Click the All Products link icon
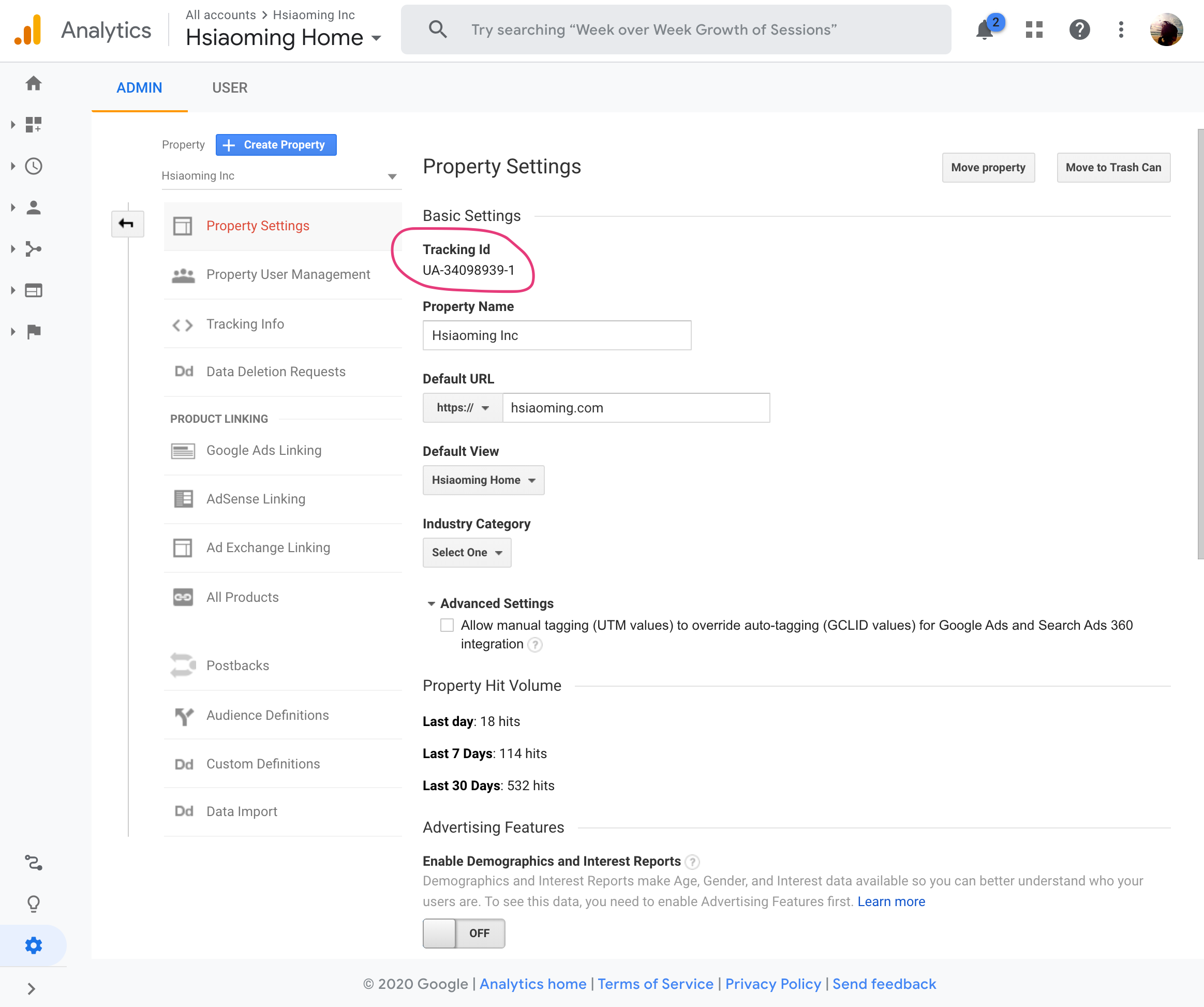 click(183, 597)
